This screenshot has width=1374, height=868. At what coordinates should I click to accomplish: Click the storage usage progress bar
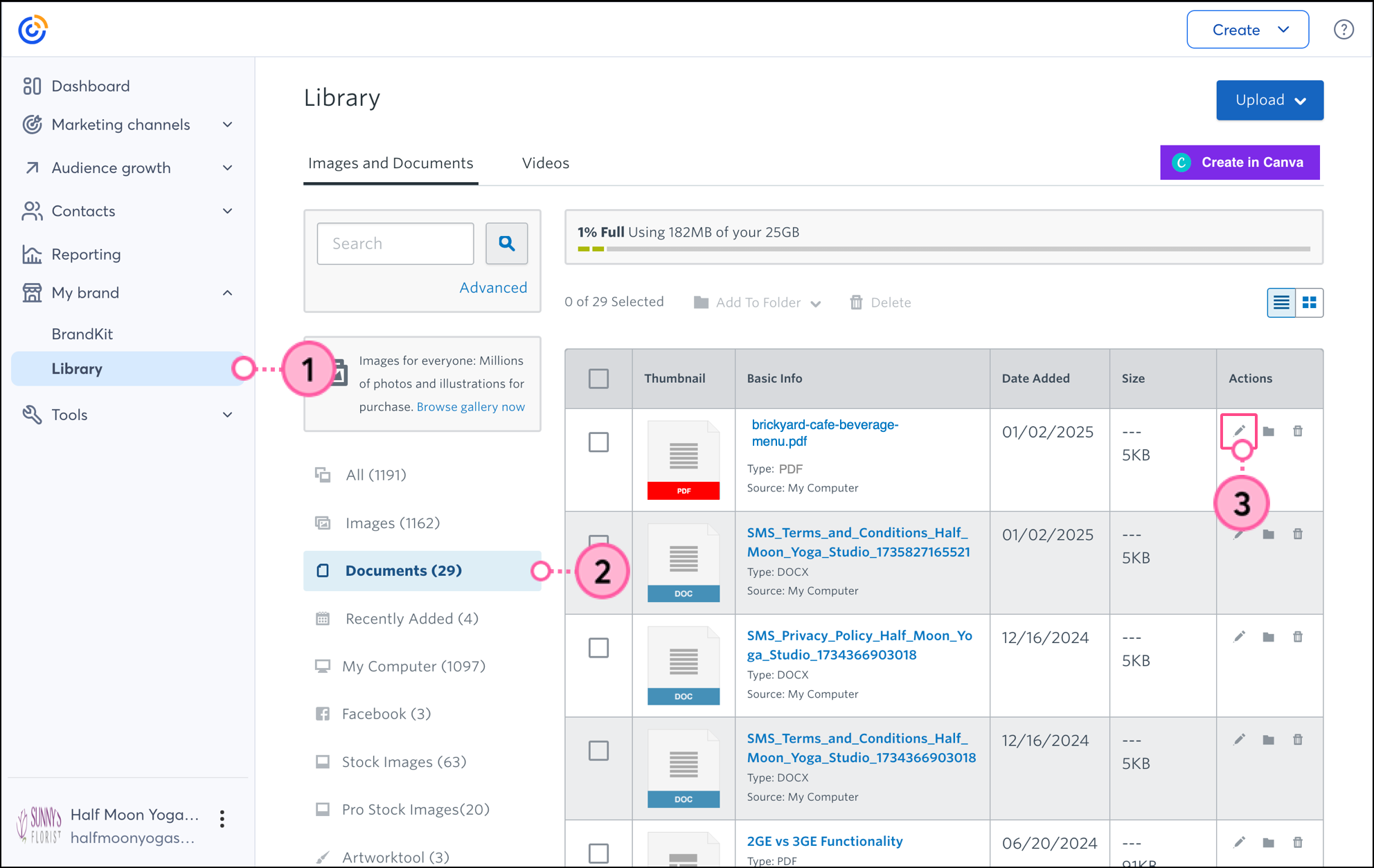click(x=944, y=248)
